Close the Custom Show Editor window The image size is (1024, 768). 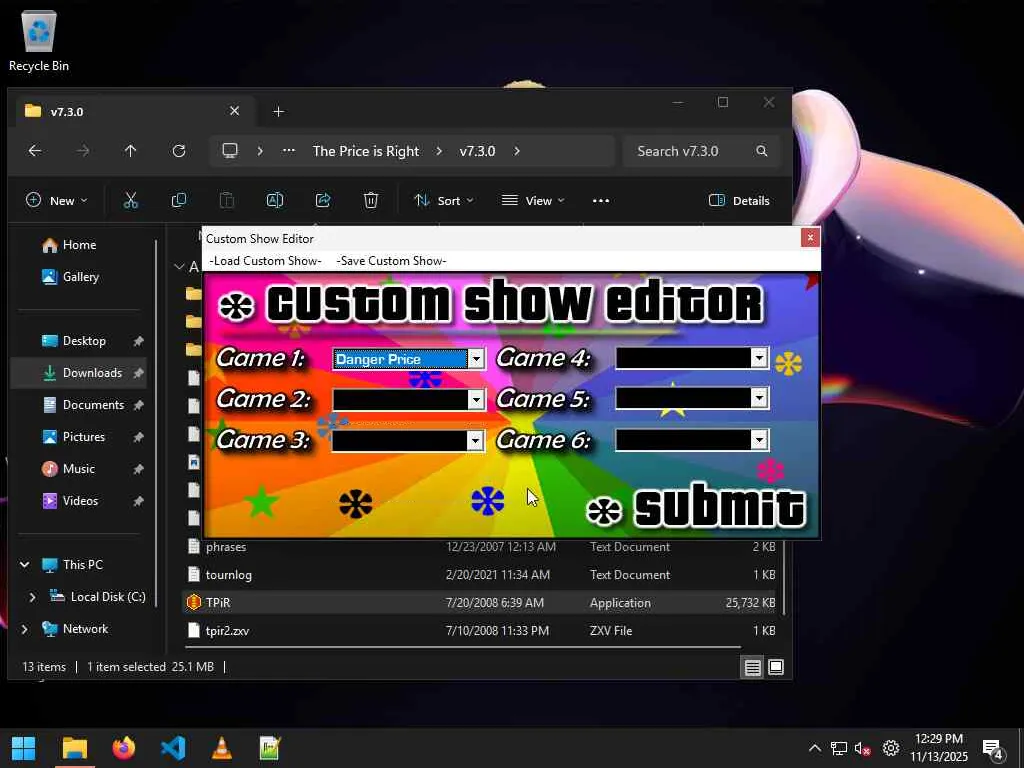coord(810,238)
